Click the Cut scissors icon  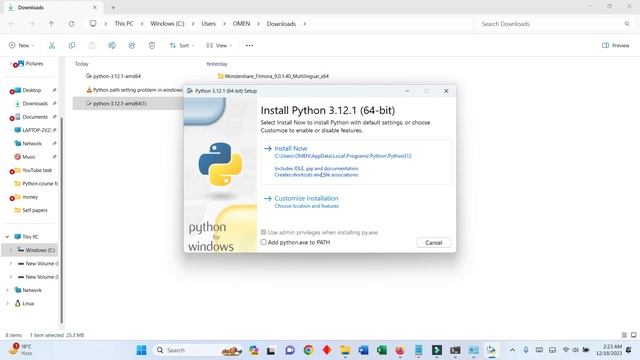(52, 45)
